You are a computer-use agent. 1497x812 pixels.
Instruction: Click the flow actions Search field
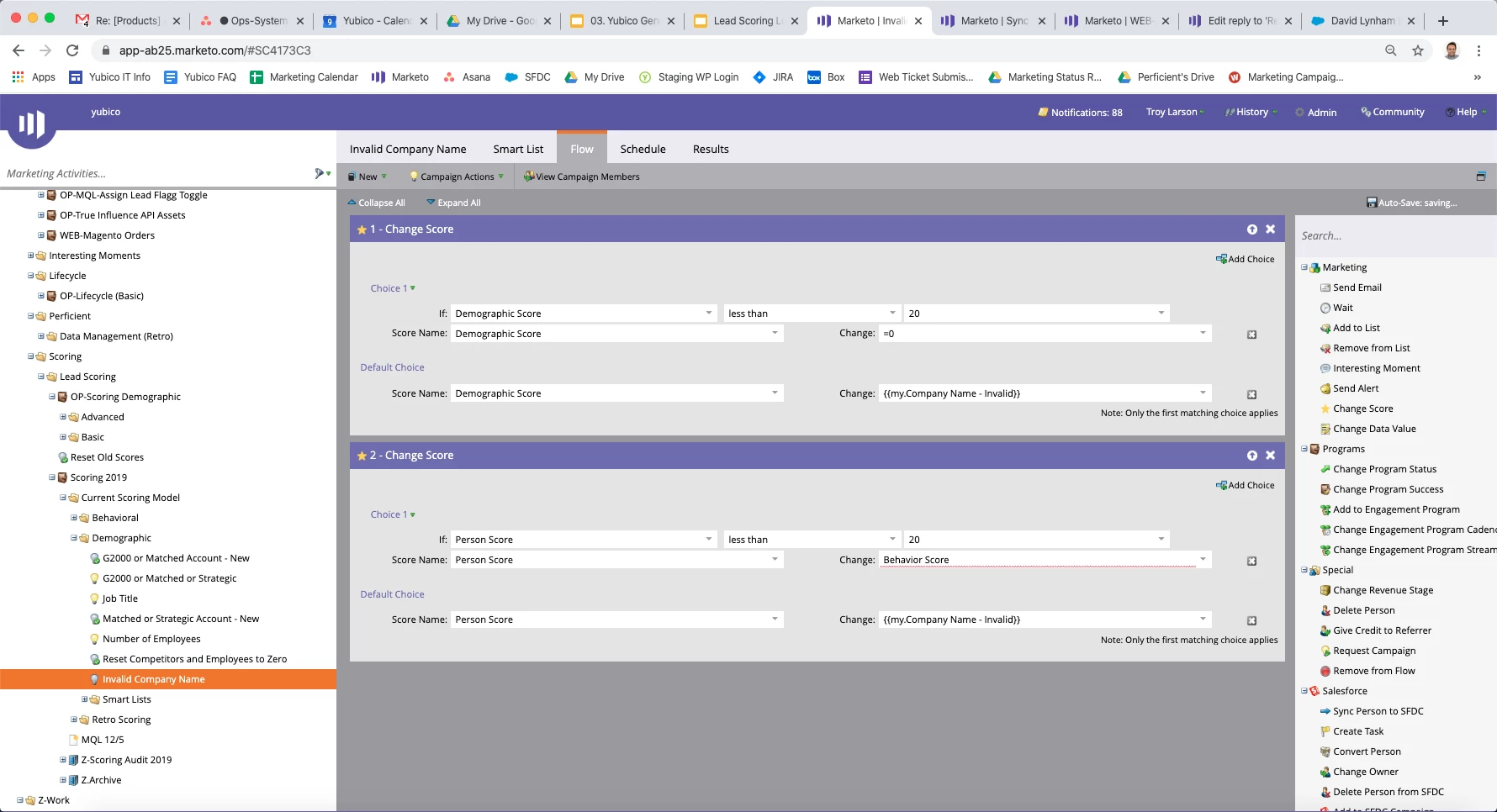click(1396, 236)
